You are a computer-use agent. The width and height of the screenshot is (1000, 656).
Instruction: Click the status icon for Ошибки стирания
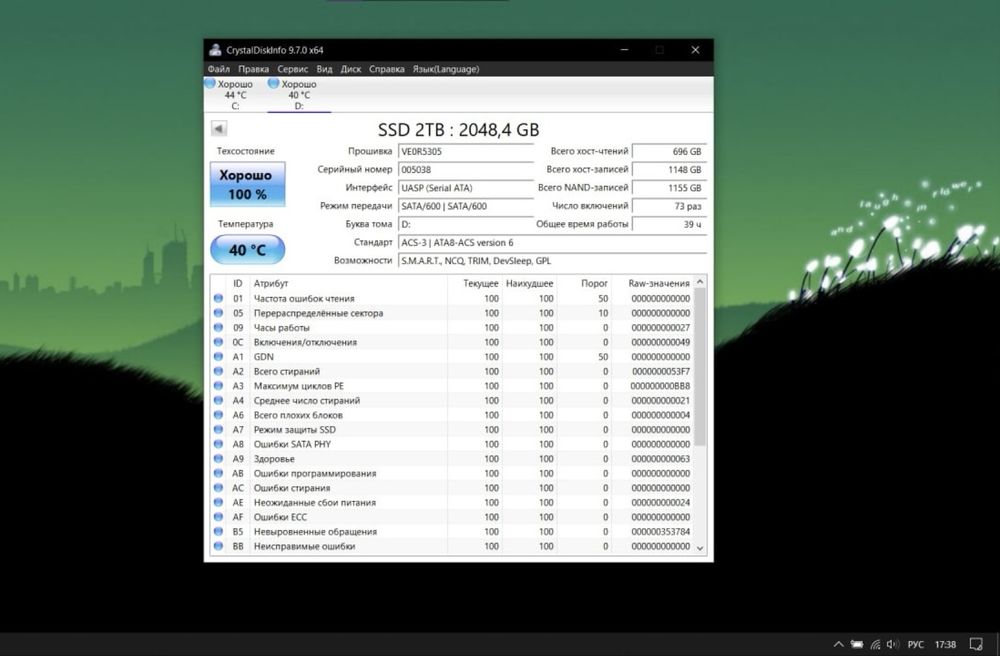click(x=218, y=488)
